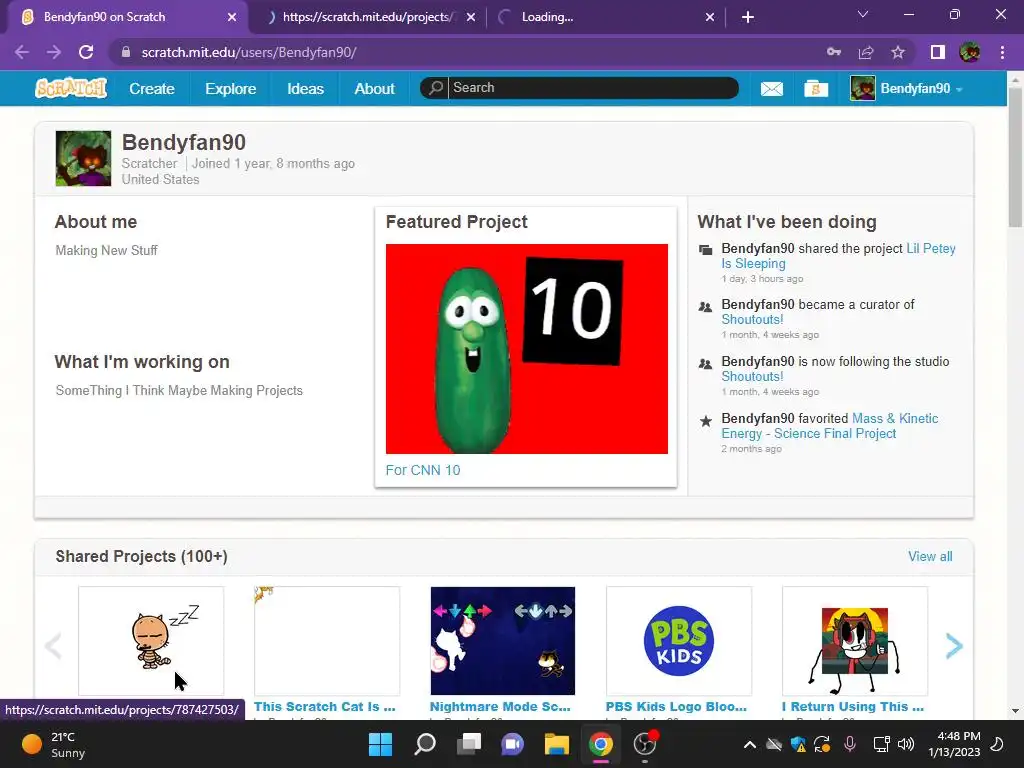This screenshot has width=1024, height=768.
Task: Open the weather widget showing 21°C Sunny
Action: 54,744
